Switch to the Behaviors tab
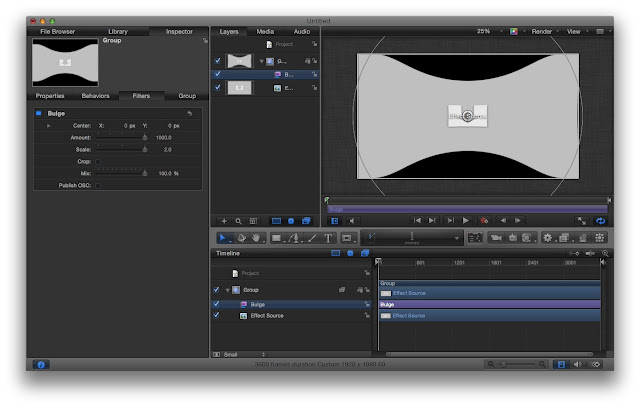The image size is (640, 407). [96, 96]
